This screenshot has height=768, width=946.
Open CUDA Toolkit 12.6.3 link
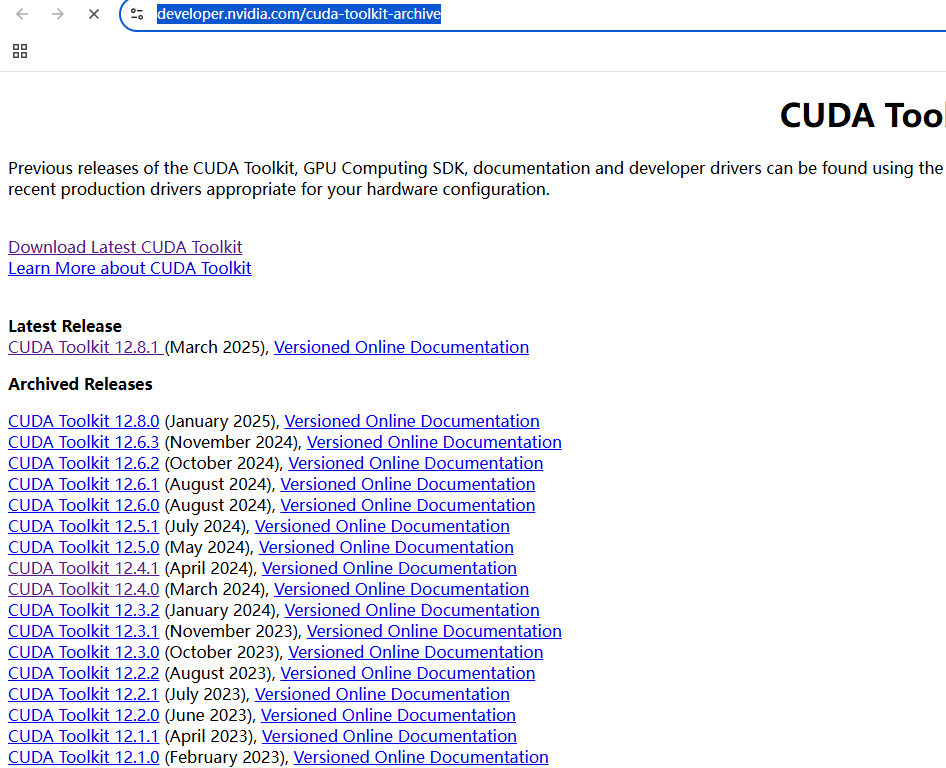click(x=84, y=442)
